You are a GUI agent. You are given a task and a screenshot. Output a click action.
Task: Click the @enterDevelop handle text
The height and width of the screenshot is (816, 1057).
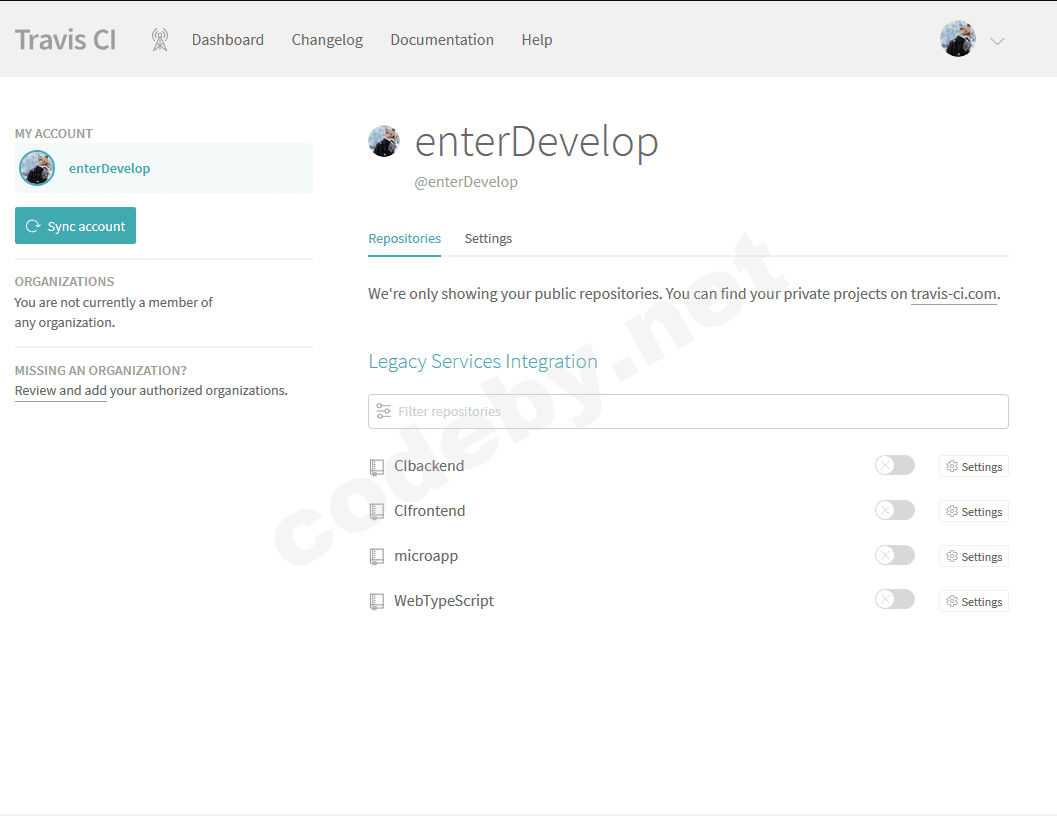tap(466, 182)
